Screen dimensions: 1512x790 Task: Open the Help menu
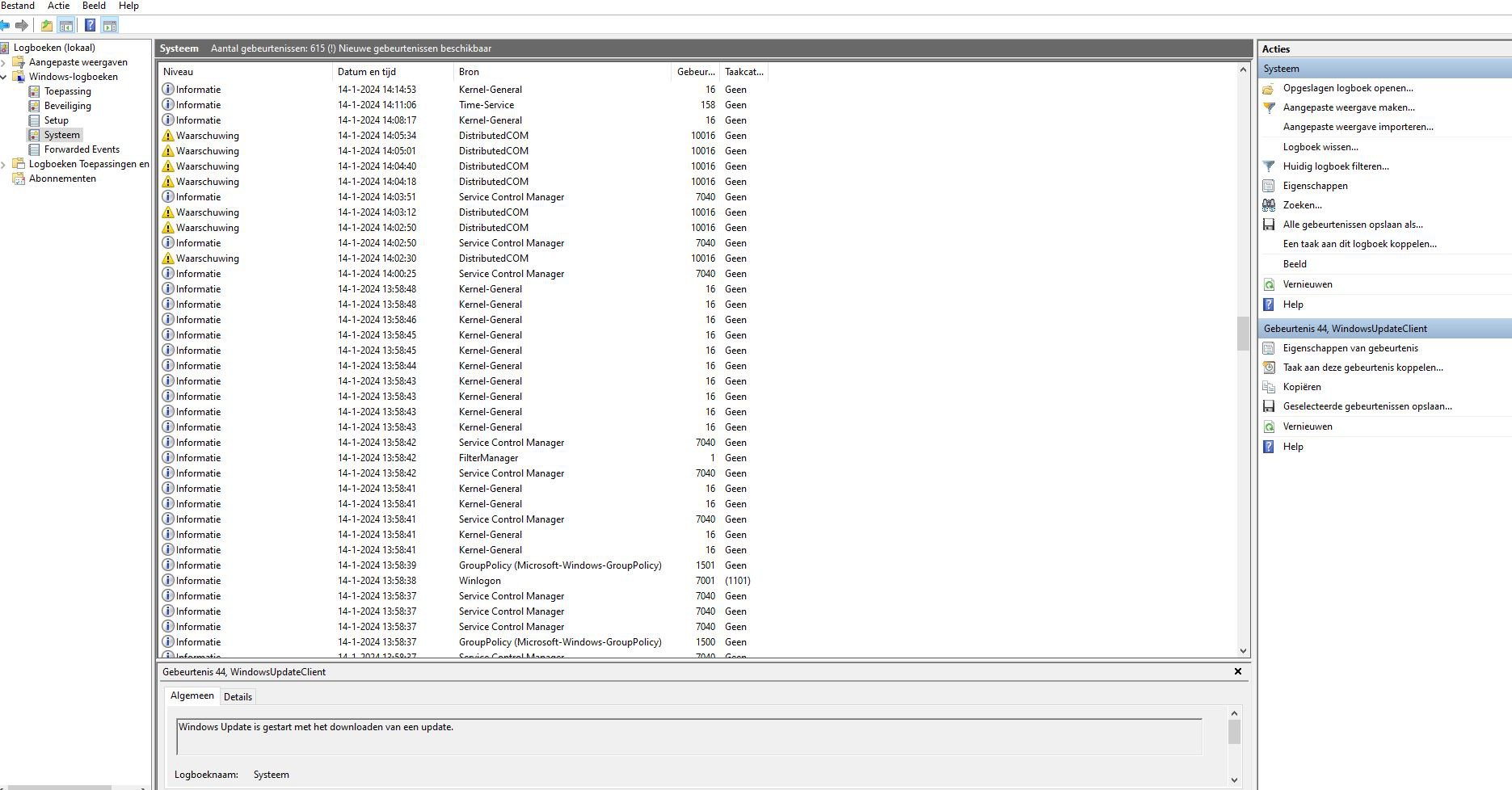coord(128,6)
